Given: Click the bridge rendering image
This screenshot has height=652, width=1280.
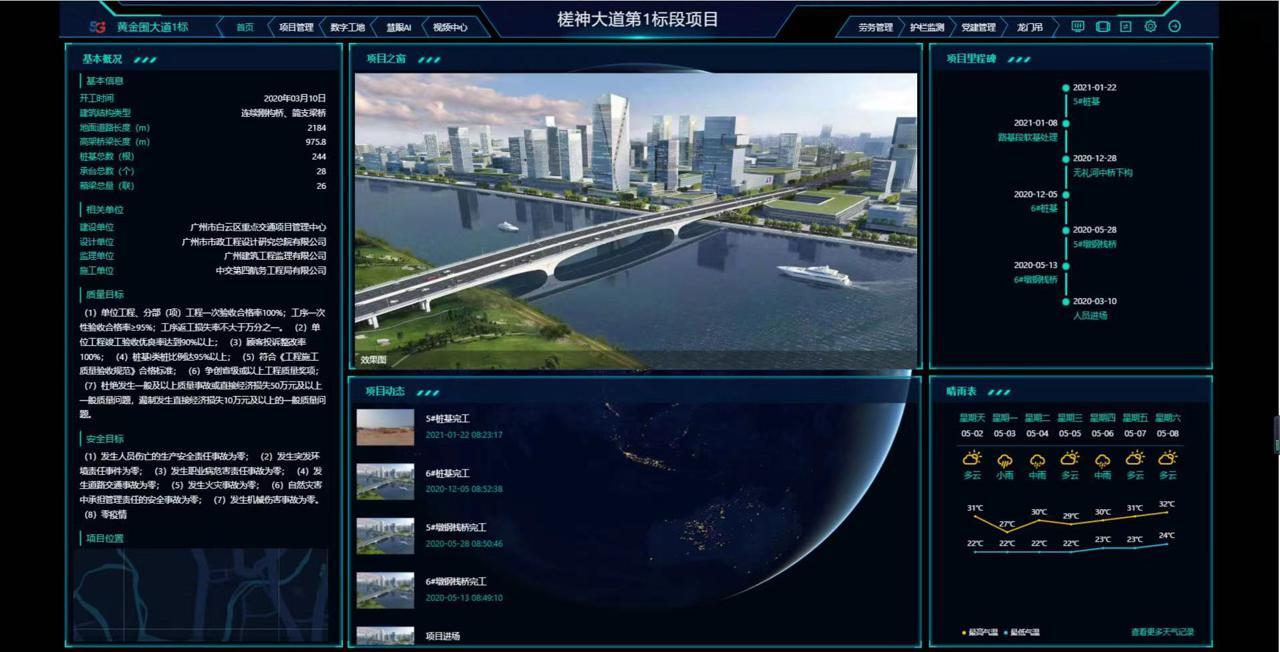Looking at the screenshot, I should click(x=636, y=221).
